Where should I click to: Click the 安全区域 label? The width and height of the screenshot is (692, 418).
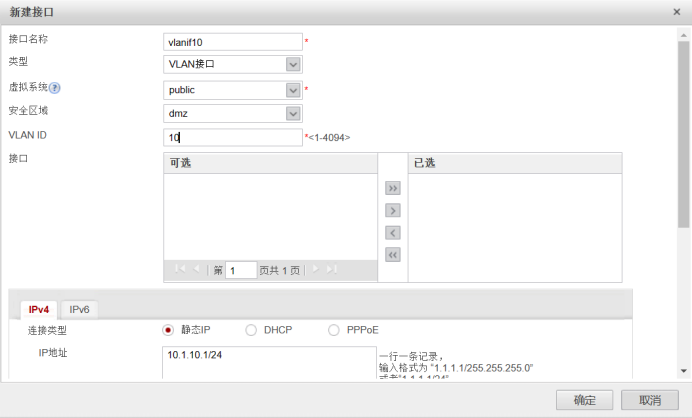click(x=28, y=111)
